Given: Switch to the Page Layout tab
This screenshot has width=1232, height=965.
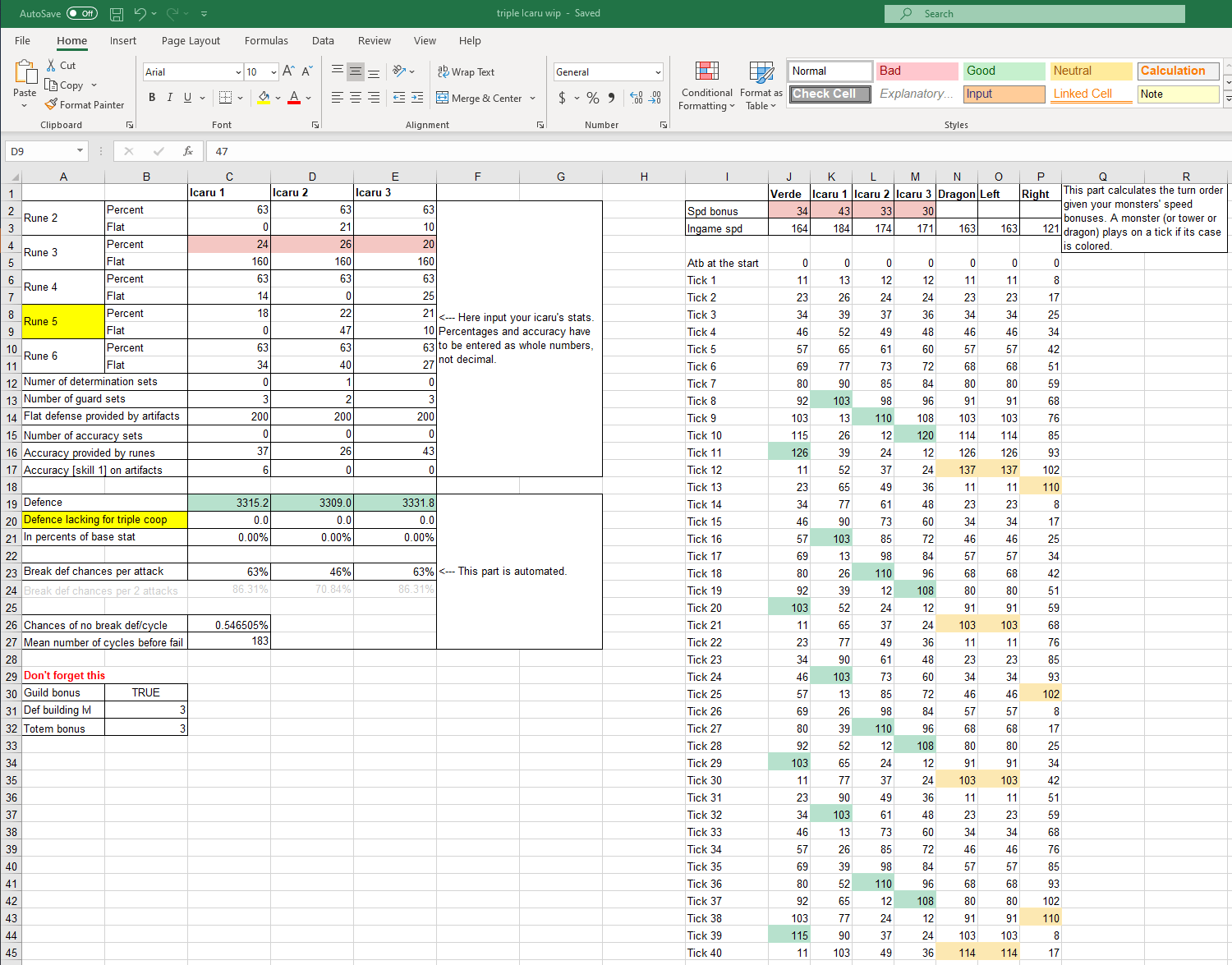Looking at the screenshot, I should coord(191,40).
